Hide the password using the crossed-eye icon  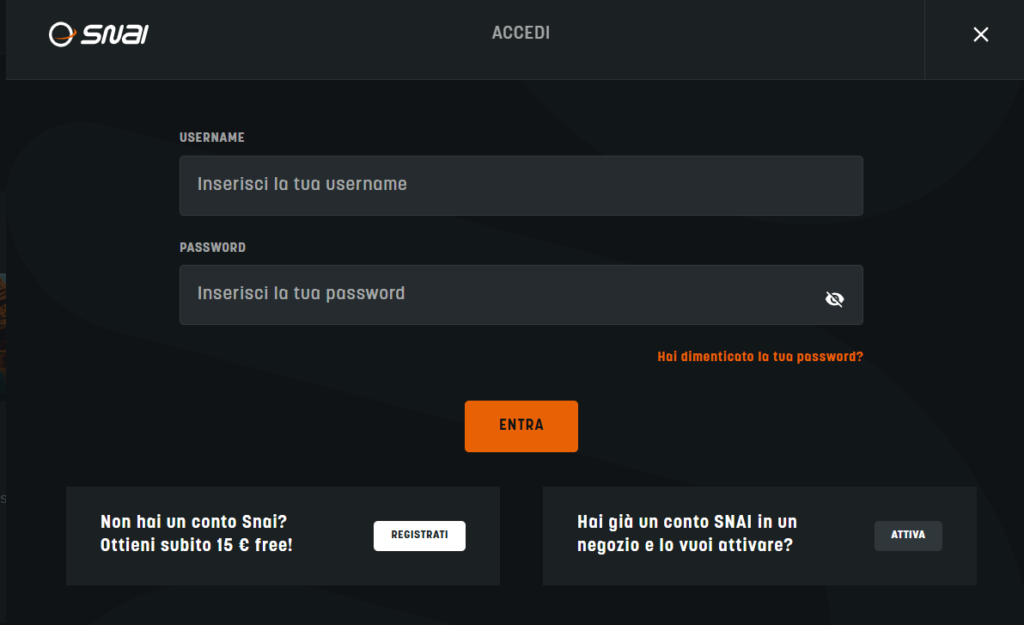[x=835, y=297]
